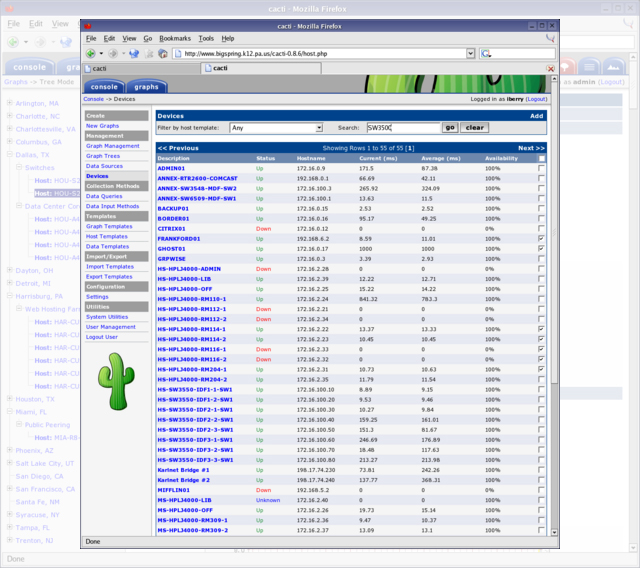The height and width of the screenshot is (568, 640).
Task: Click the clear search button
Action: coord(475,128)
